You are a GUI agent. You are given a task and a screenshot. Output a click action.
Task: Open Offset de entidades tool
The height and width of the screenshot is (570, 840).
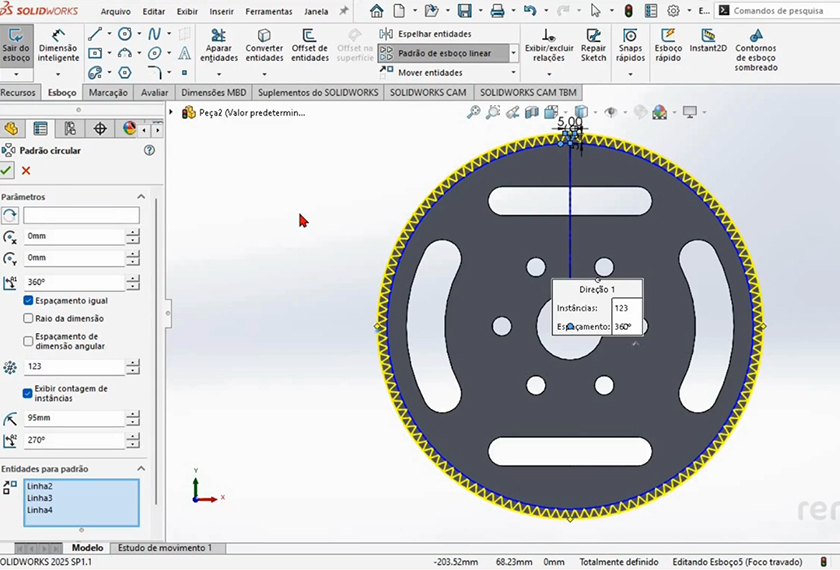point(310,46)
